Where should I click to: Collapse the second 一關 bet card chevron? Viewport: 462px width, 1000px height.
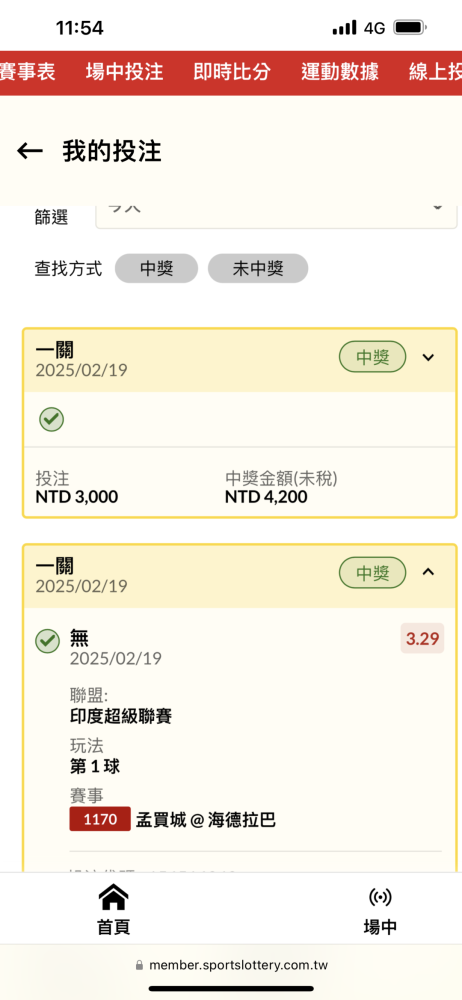coord(429,572)
